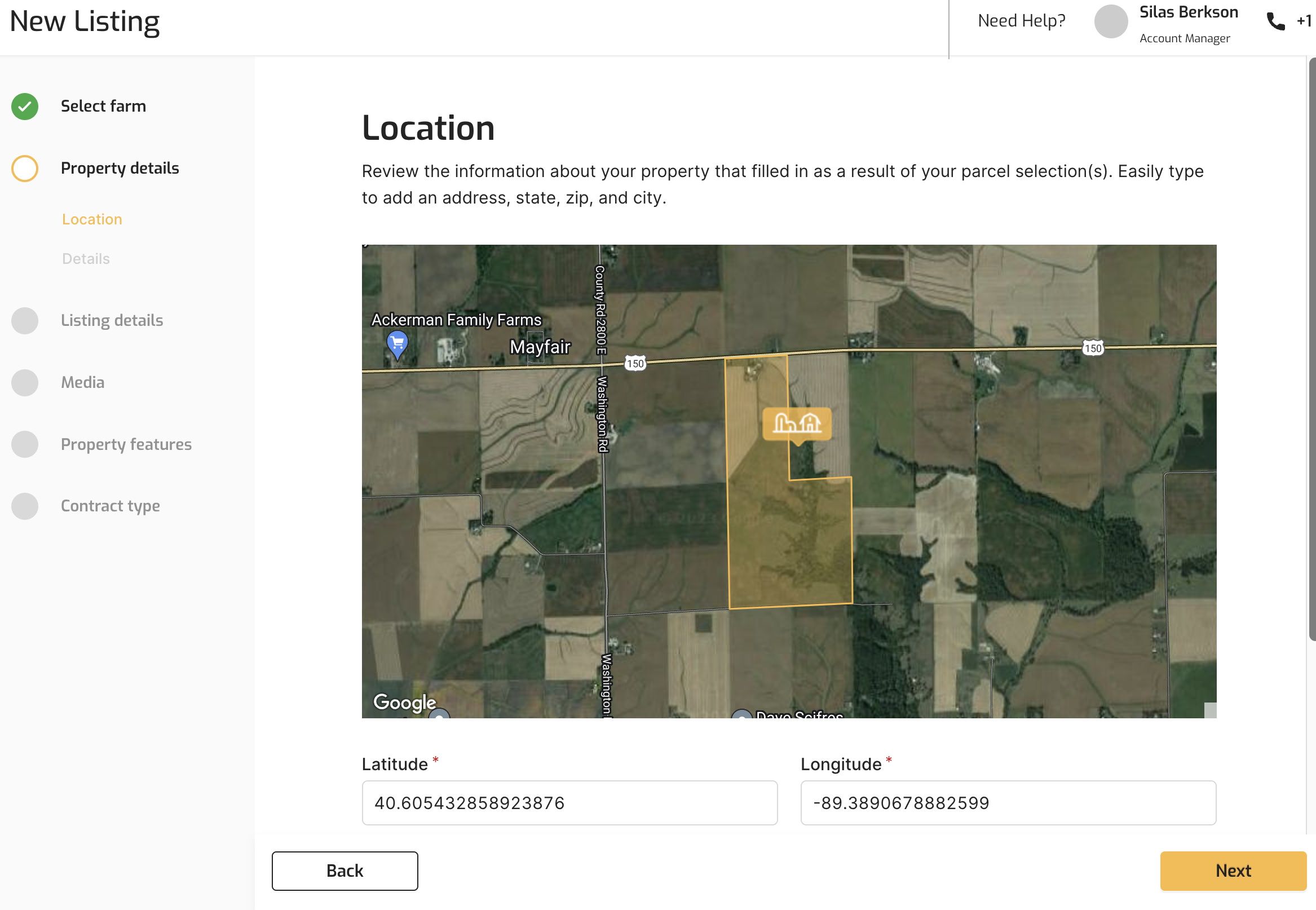Image resolution: width=1316 pixels, height=910 pixels.
Task: Click the Property details step circle
Action: (x=24, y=169)
